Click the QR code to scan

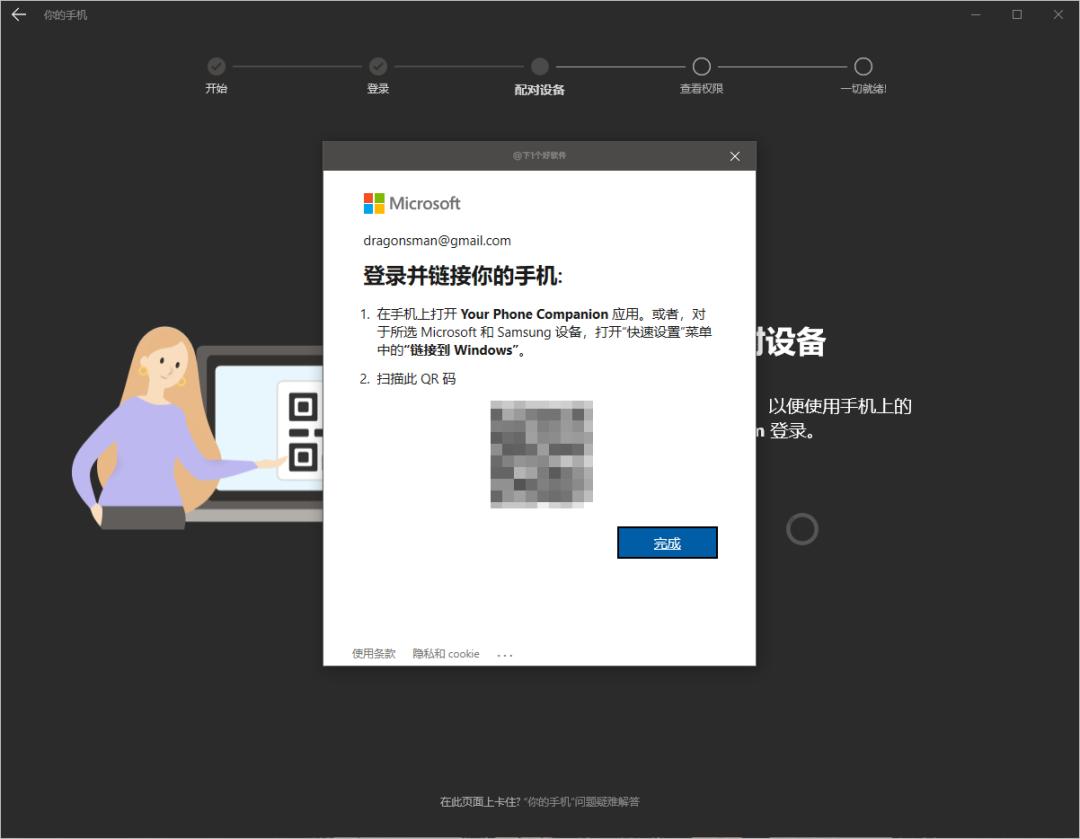click(540, 453)
